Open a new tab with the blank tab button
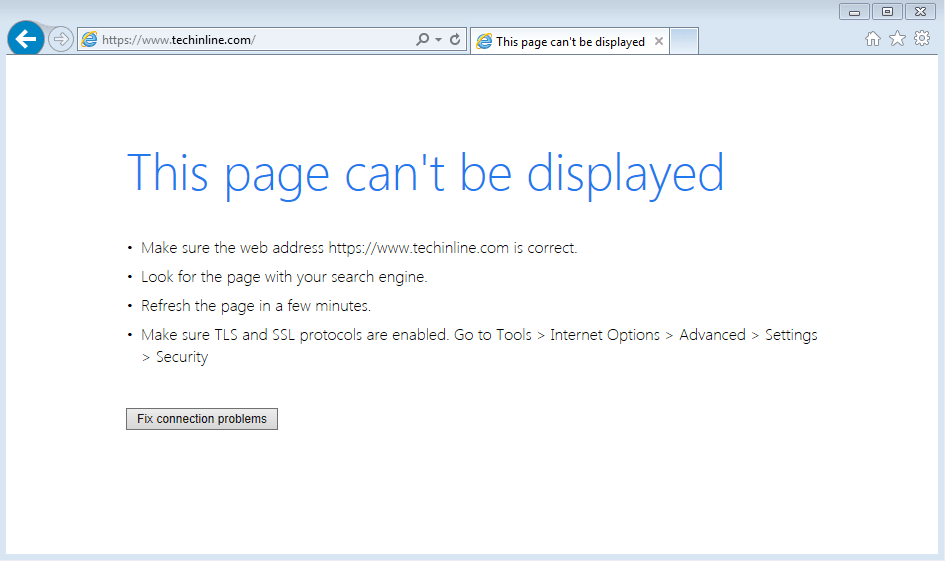Screen dimensions: 945x561 684,41
